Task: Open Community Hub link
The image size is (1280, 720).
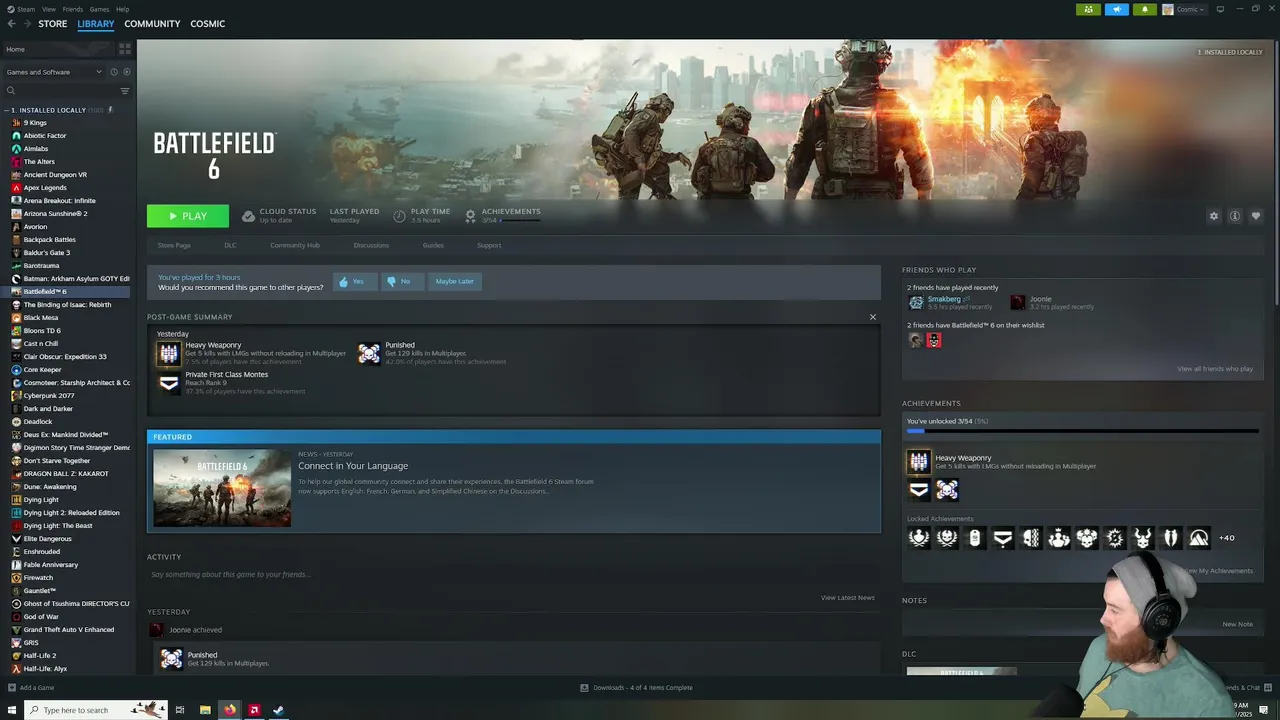Action: tap(295, 245)
